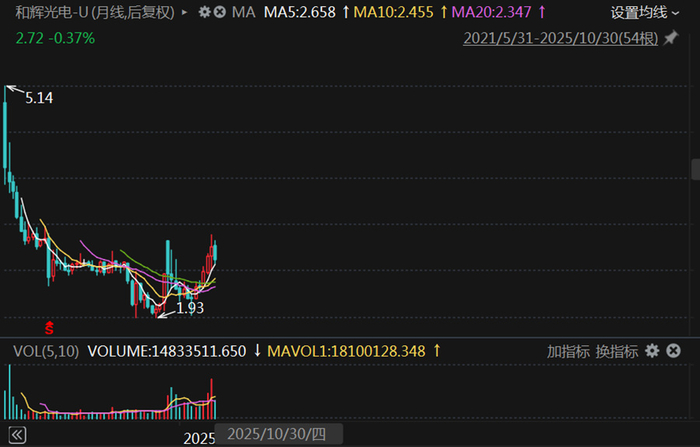Click the 5.14 high price label

click(x=39, y=98)
